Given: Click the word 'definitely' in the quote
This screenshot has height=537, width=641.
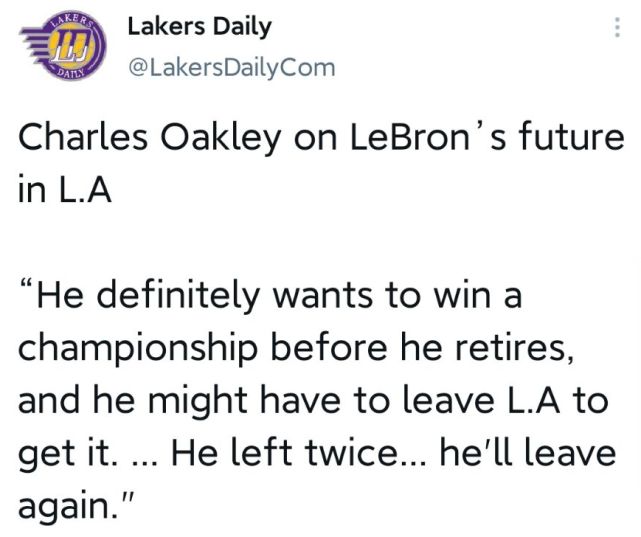Looking at the screenshot, I should [x=178, y=296].
